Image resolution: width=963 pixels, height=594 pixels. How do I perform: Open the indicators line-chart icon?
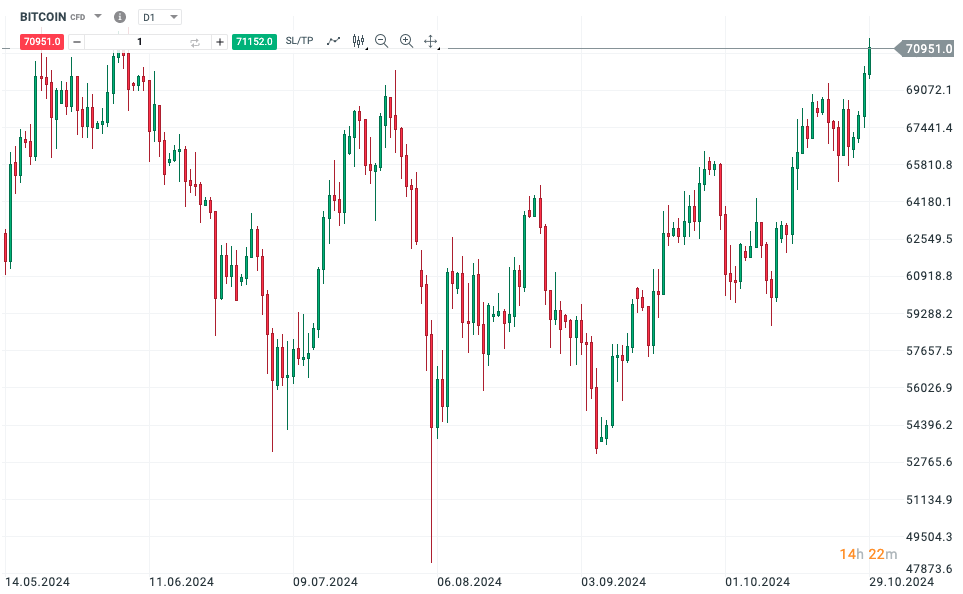pos(333,41)
